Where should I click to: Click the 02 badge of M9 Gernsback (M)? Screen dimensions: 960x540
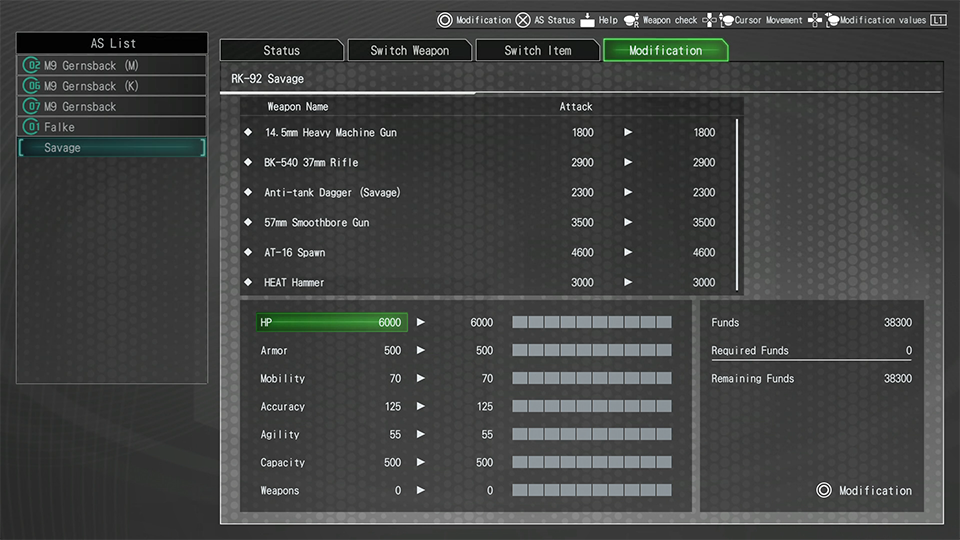33,66
